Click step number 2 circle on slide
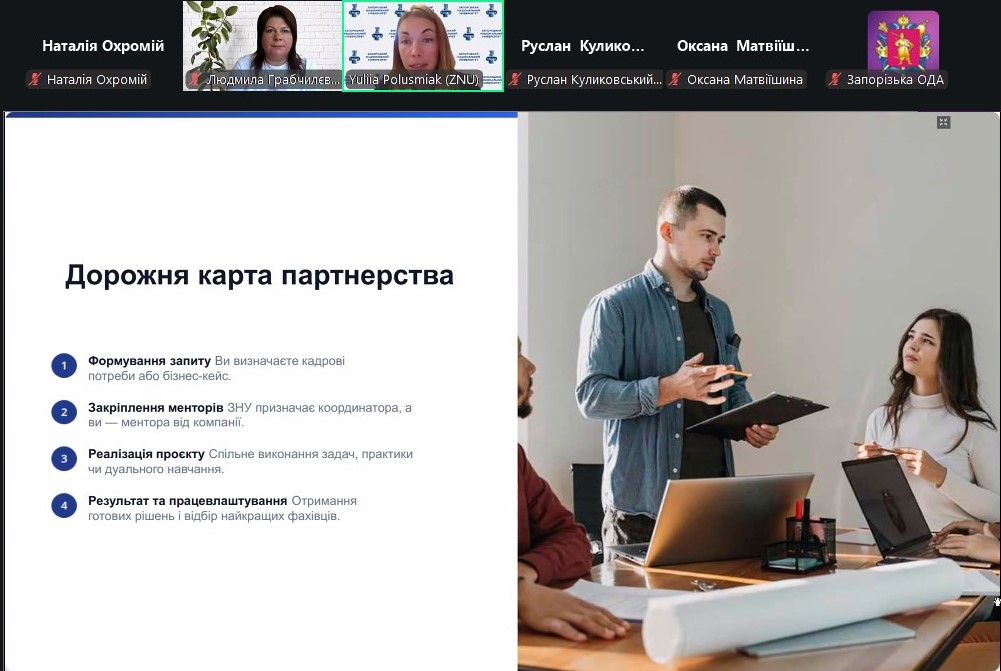The image size is (1001, 671). click(x=64, y=412)
